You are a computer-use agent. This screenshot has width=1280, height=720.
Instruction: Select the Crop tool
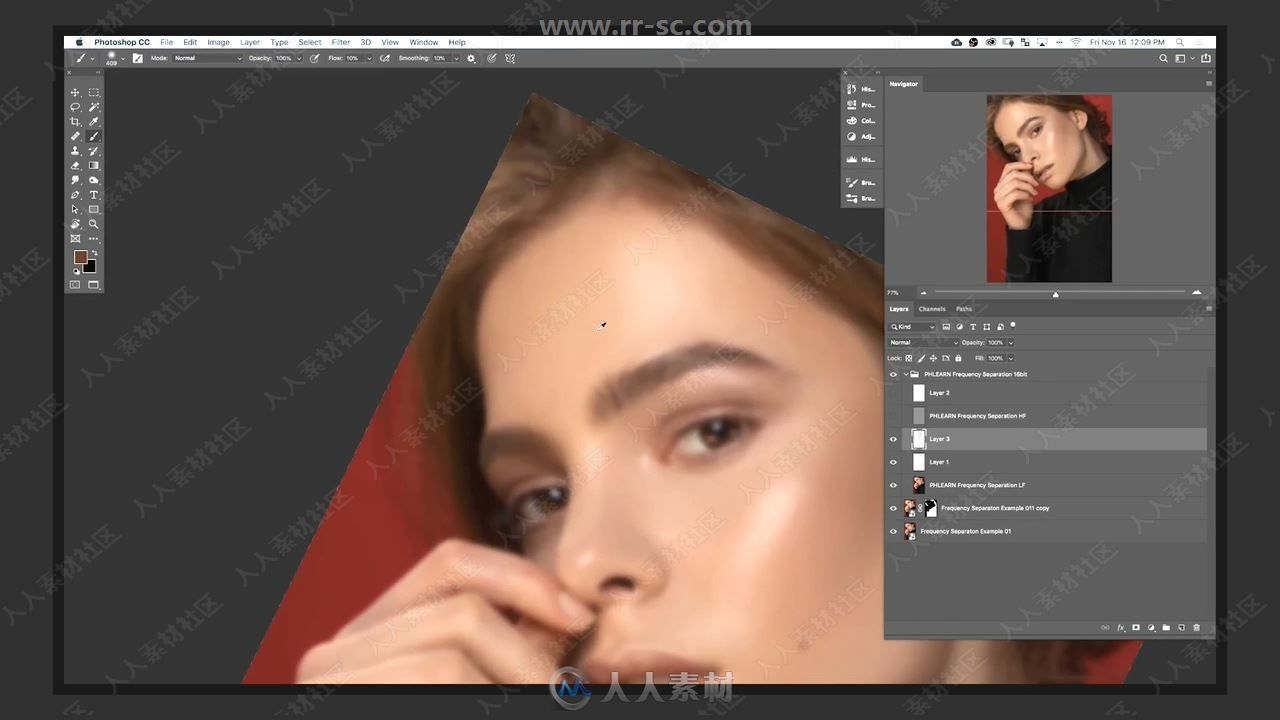pos(75,121)
